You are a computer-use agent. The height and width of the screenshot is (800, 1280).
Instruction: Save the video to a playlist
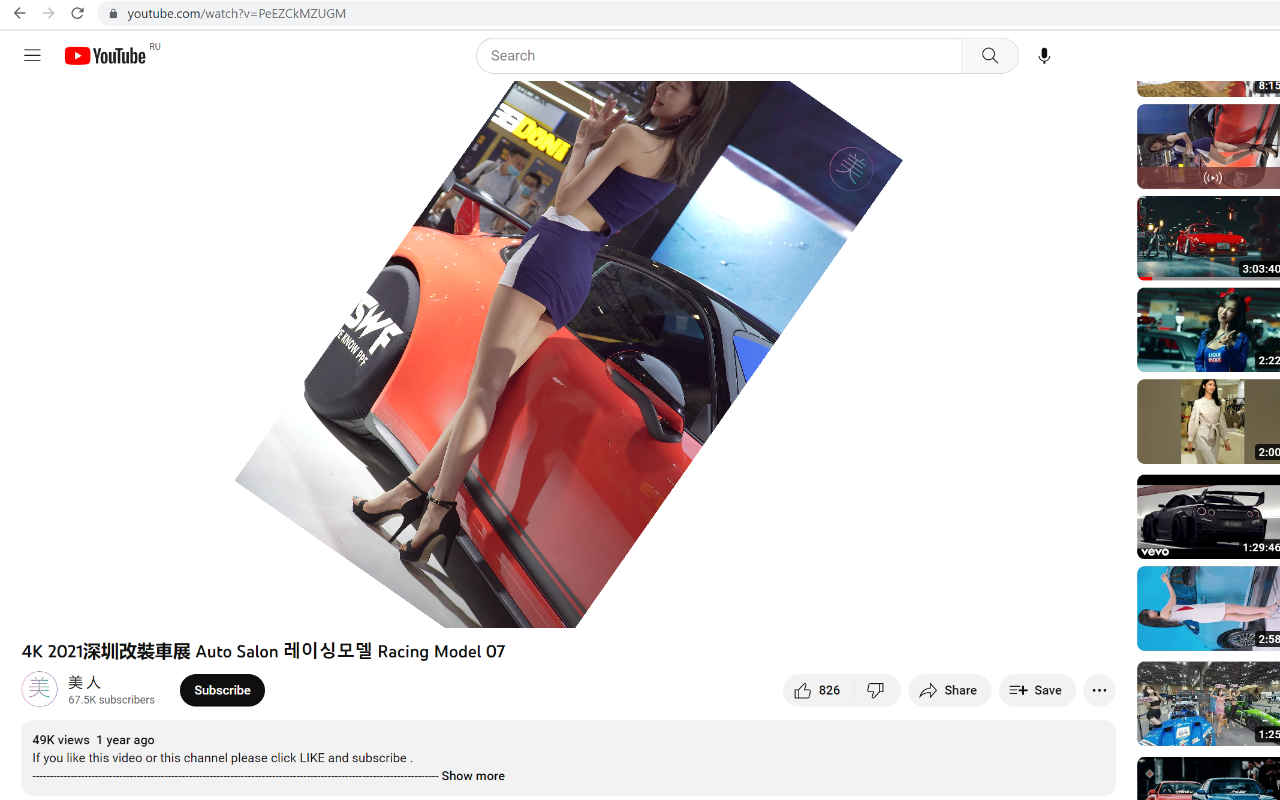click(1036, 690)
